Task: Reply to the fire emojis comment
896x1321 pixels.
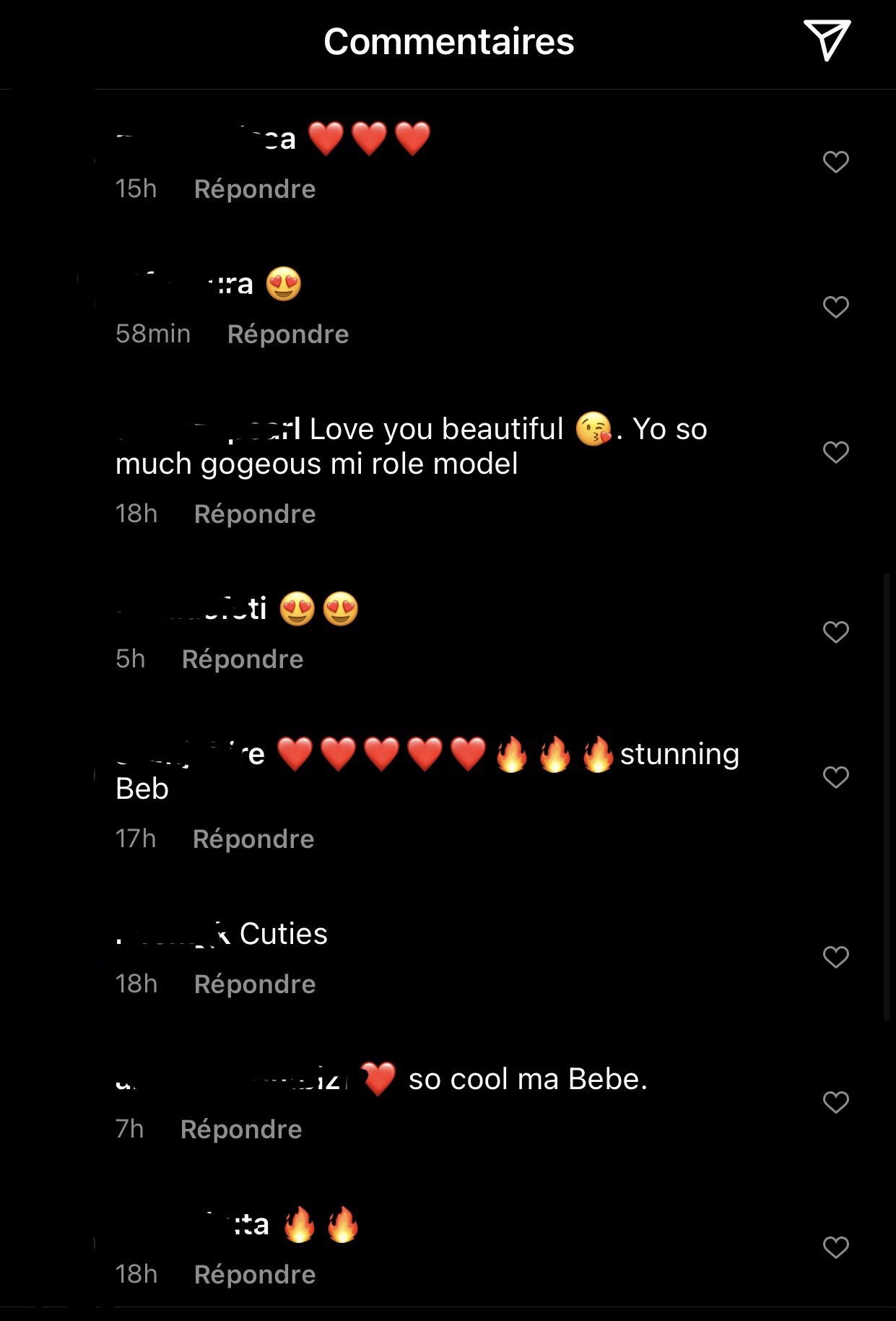Action: (x=255, y=1275)
